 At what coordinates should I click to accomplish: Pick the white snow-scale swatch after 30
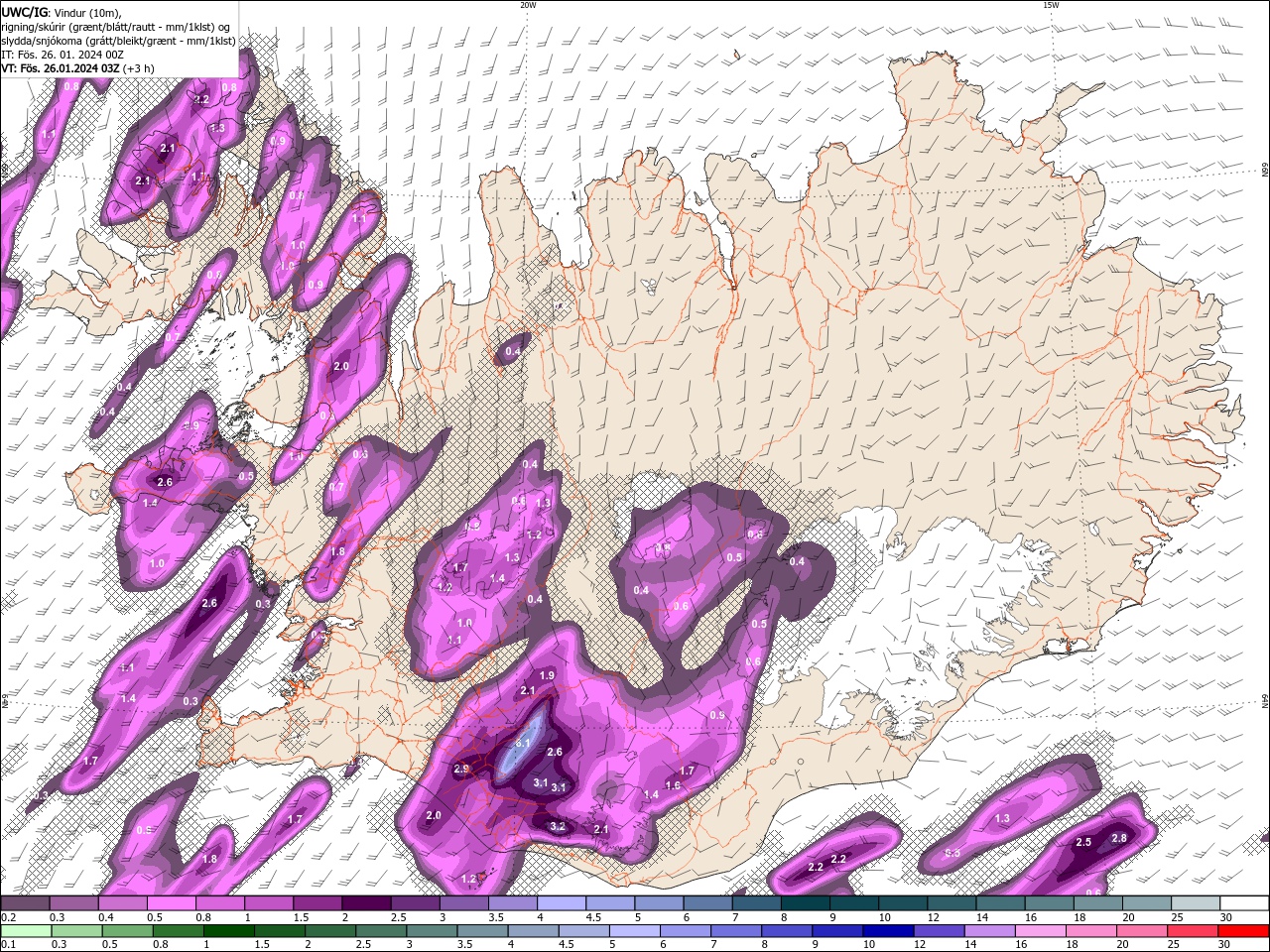point(1244,903)
